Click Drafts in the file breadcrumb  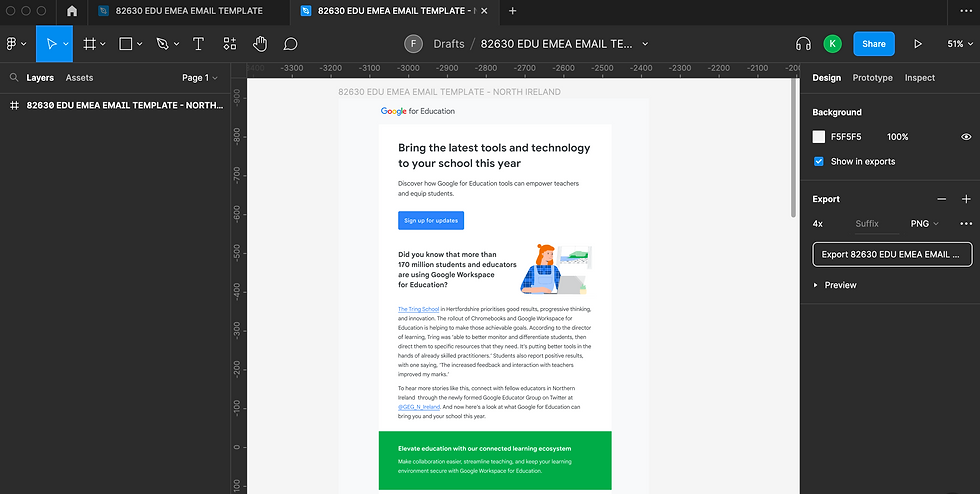click(x=449, y=44)
